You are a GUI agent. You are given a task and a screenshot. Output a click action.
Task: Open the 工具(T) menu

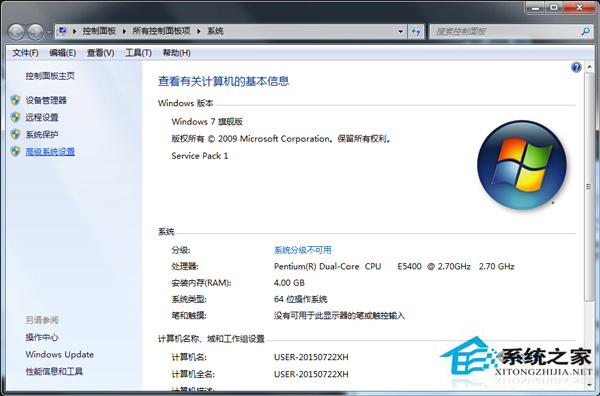tap(138, 53)
